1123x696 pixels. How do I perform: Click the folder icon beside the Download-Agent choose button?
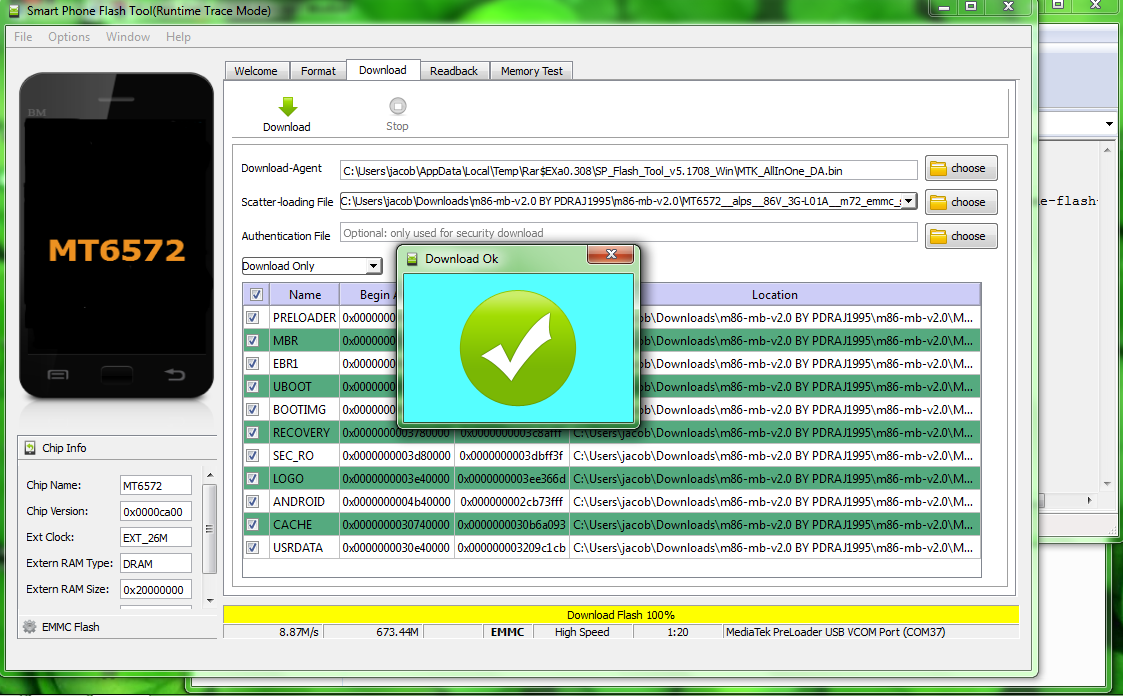point(938,169)
